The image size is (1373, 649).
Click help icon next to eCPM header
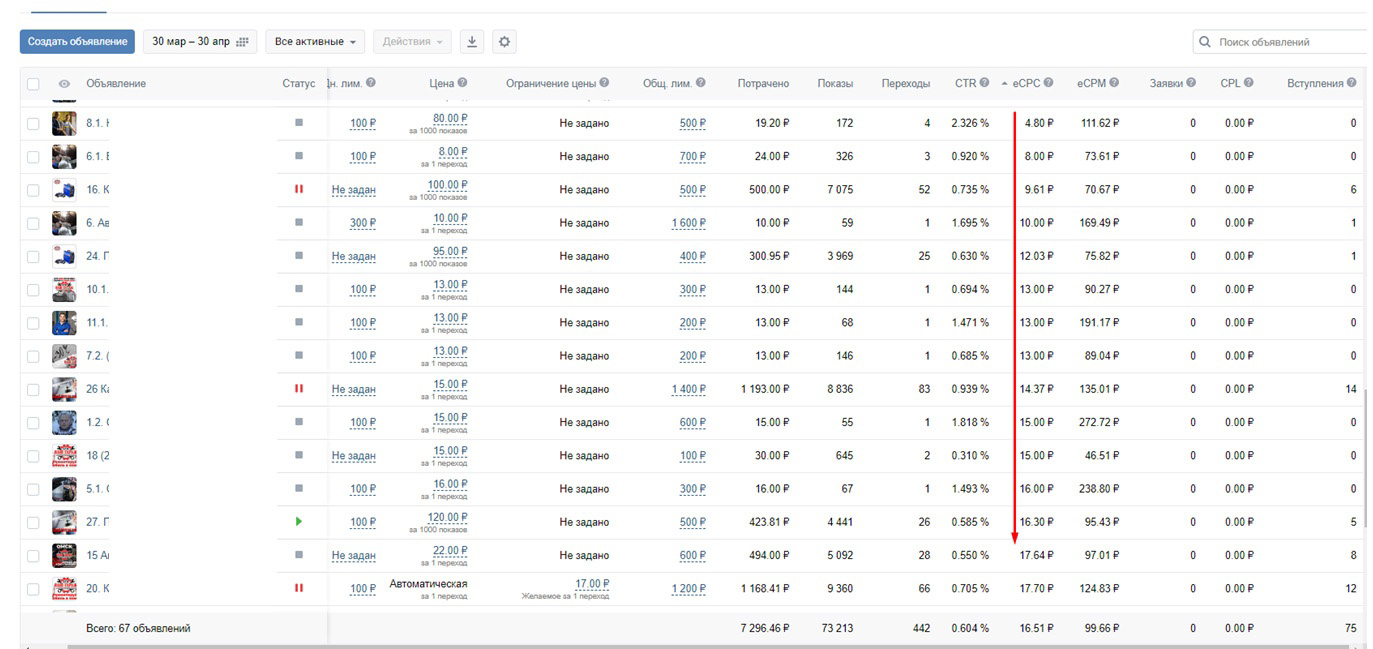point(1114,83)
